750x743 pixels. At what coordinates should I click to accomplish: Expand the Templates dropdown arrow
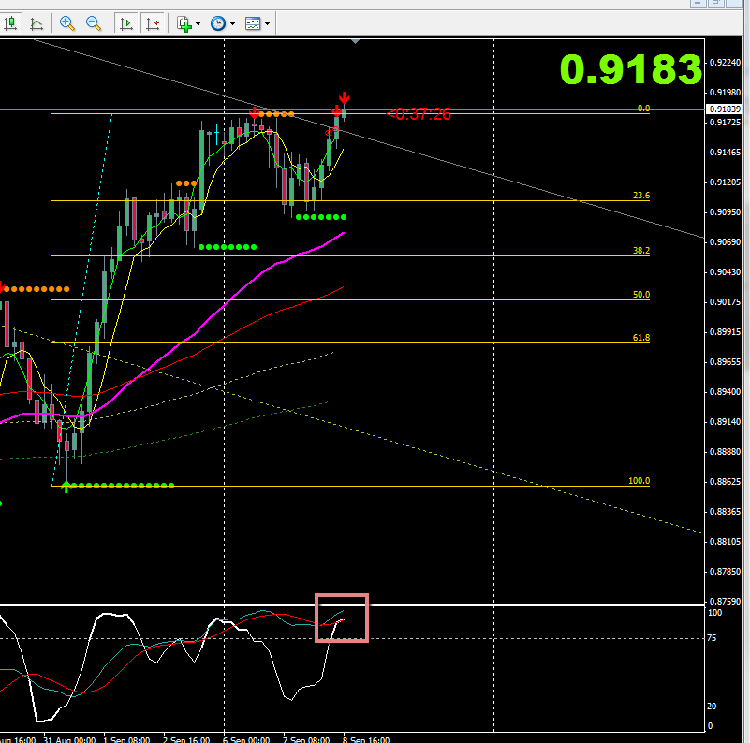click(267, 23)
